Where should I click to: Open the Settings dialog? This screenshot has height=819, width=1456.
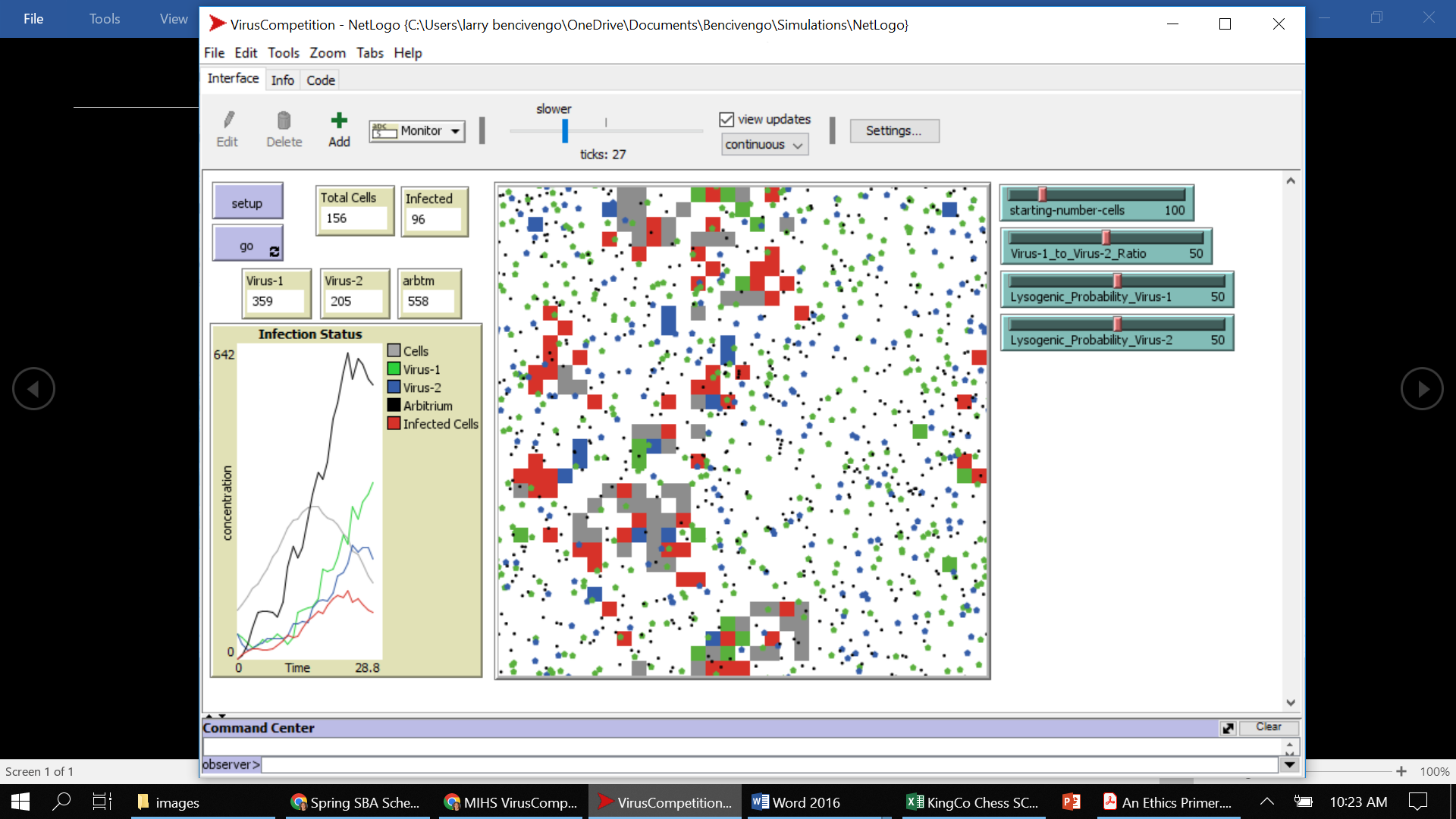(894, 130)
